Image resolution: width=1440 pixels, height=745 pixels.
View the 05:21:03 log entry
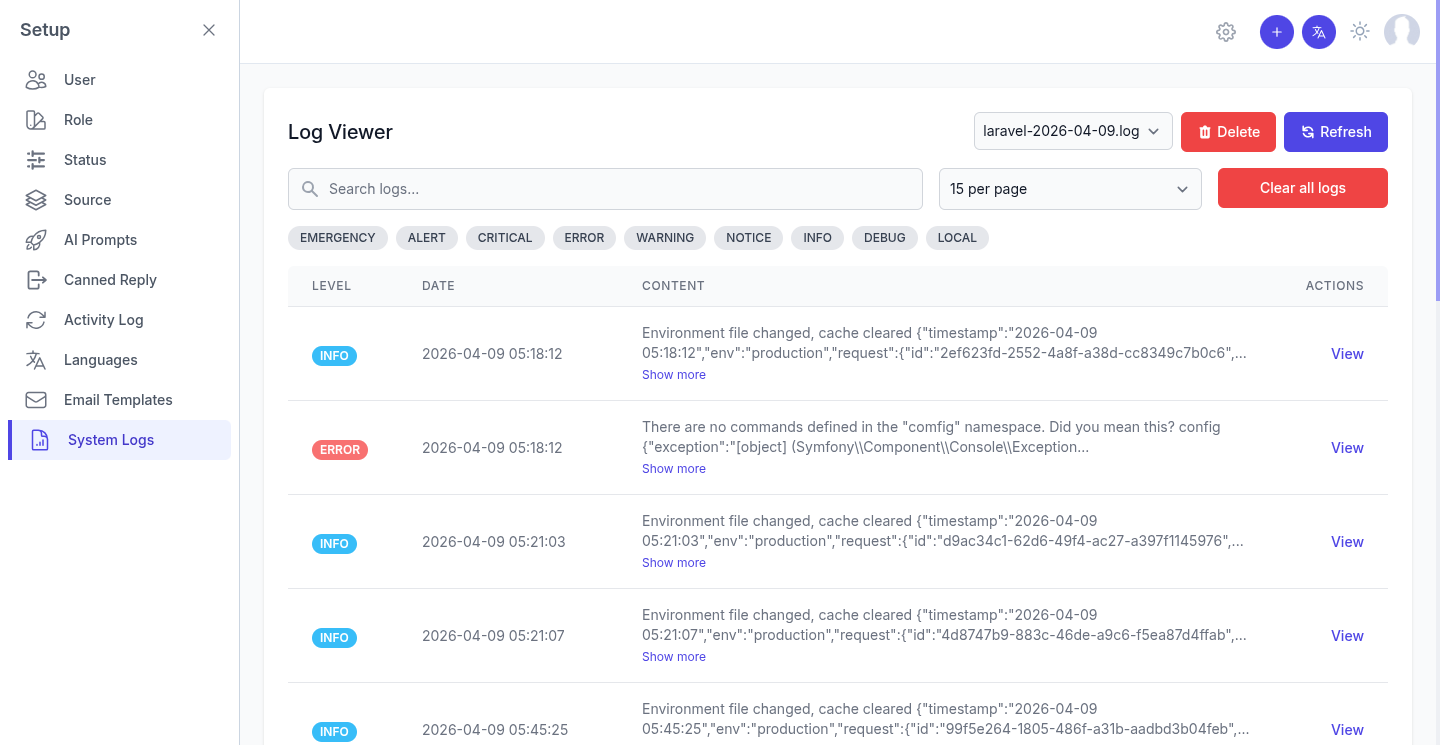[x=1347, y=542]
